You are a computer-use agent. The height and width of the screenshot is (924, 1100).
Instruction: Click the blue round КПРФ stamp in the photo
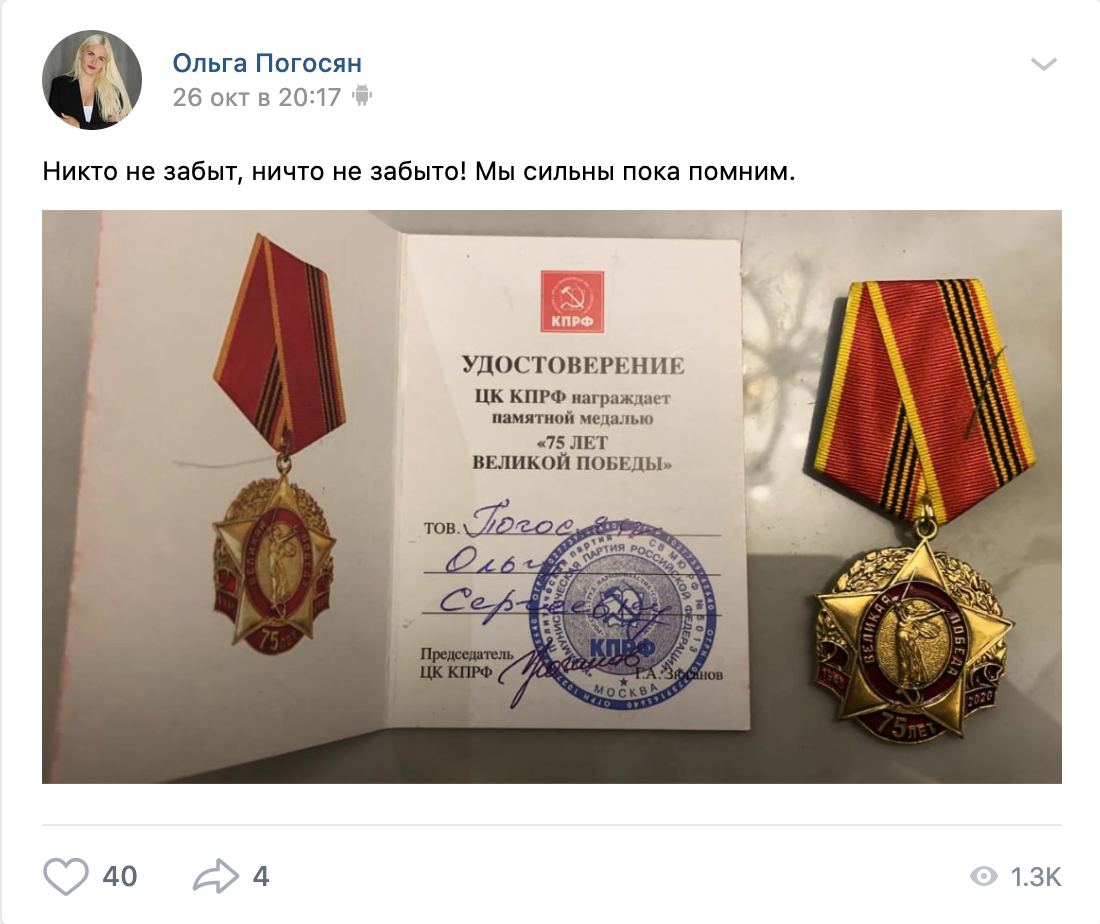pos(623,616)
